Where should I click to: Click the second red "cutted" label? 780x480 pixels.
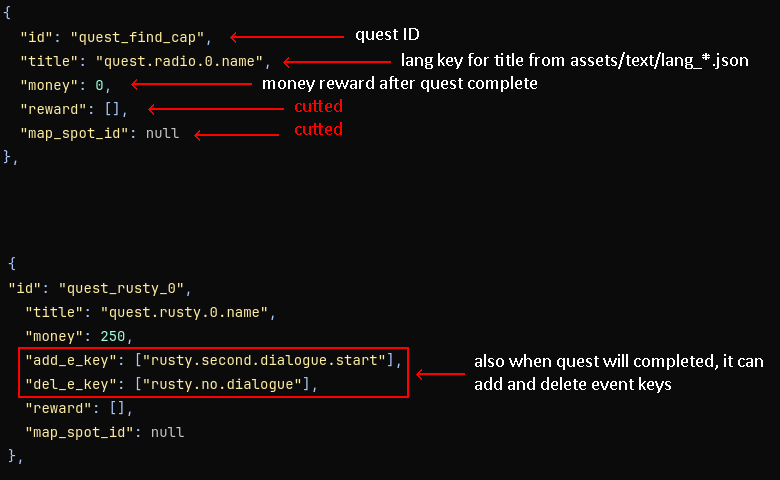click(318, 130)
